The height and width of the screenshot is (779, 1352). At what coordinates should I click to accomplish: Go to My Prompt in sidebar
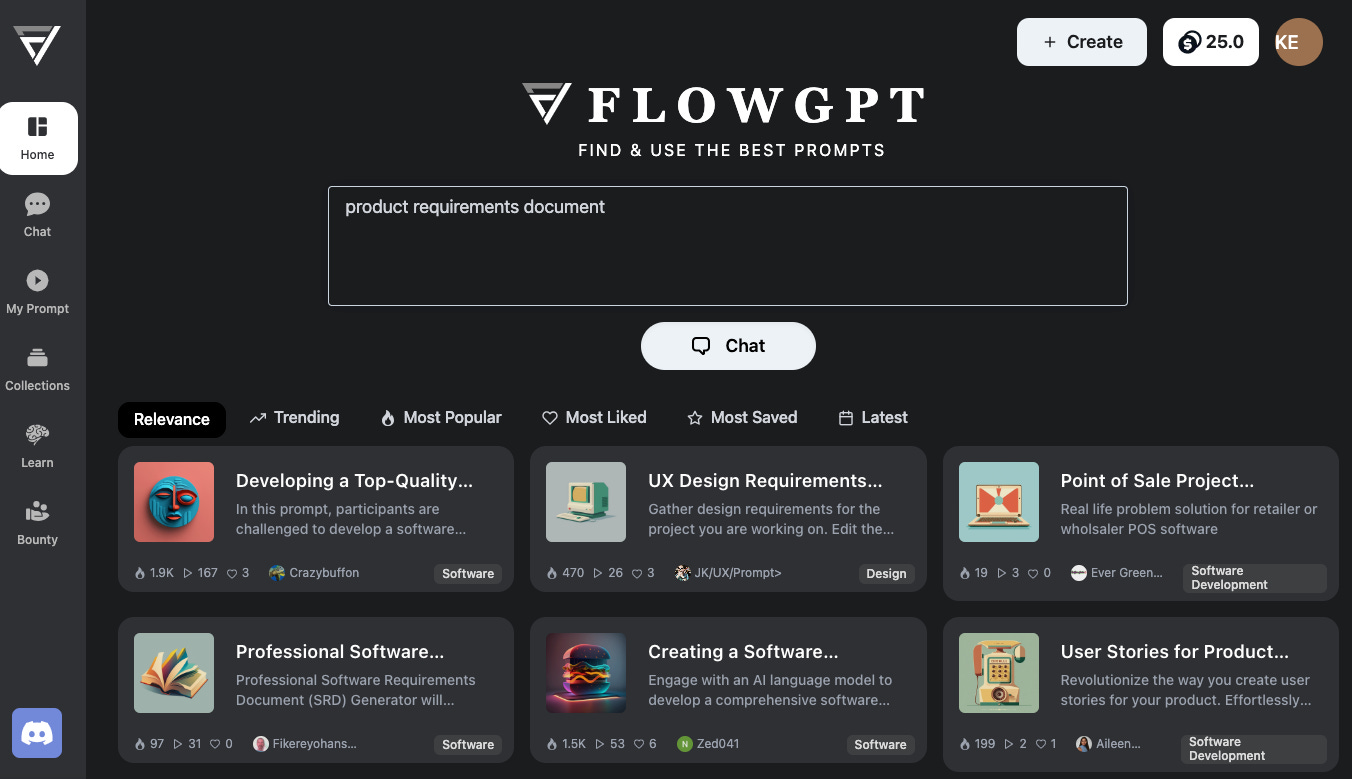37,292
